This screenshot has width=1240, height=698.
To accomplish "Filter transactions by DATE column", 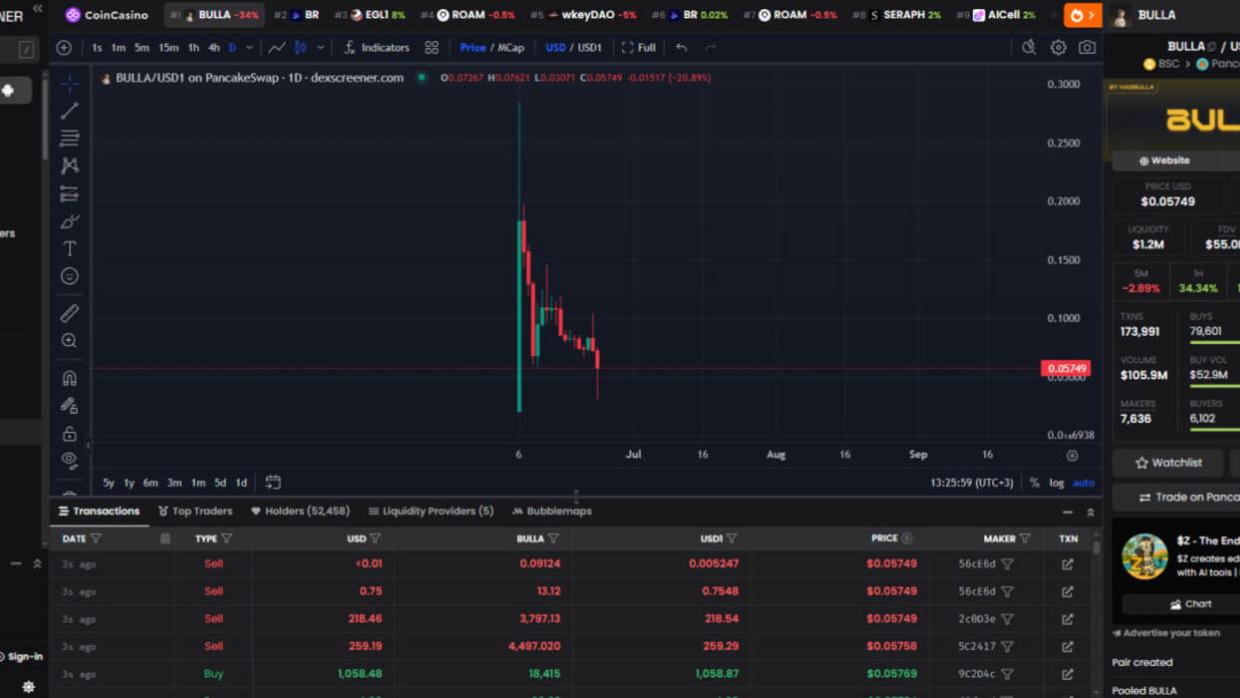I will coord(96,539).
